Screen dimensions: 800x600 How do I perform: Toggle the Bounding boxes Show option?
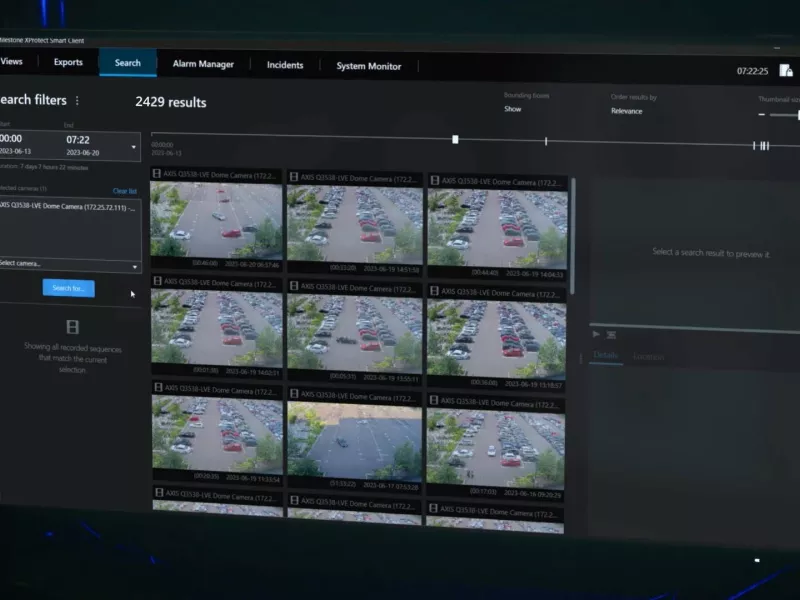[512, 109]
